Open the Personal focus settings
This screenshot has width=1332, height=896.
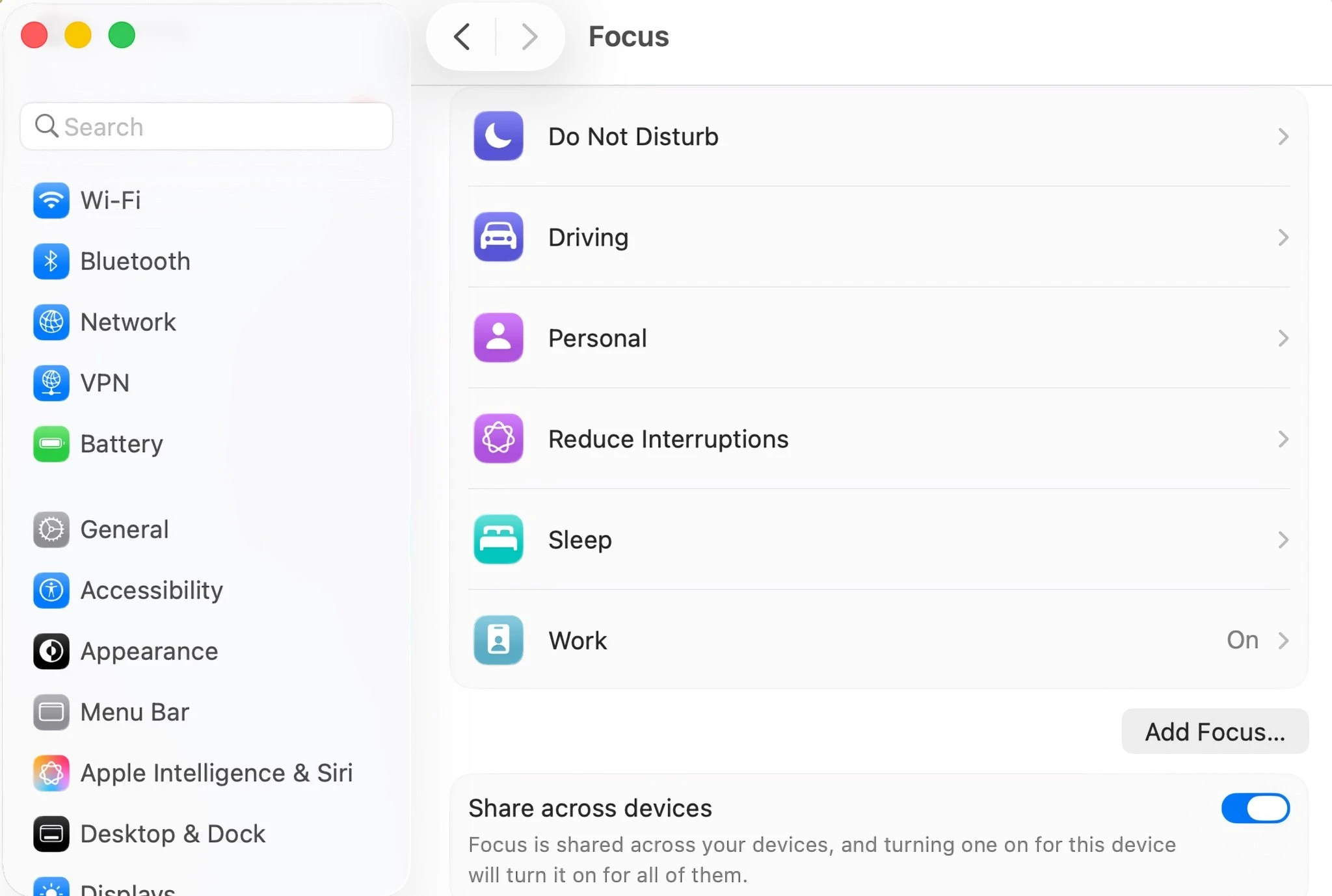coord(879,338)
